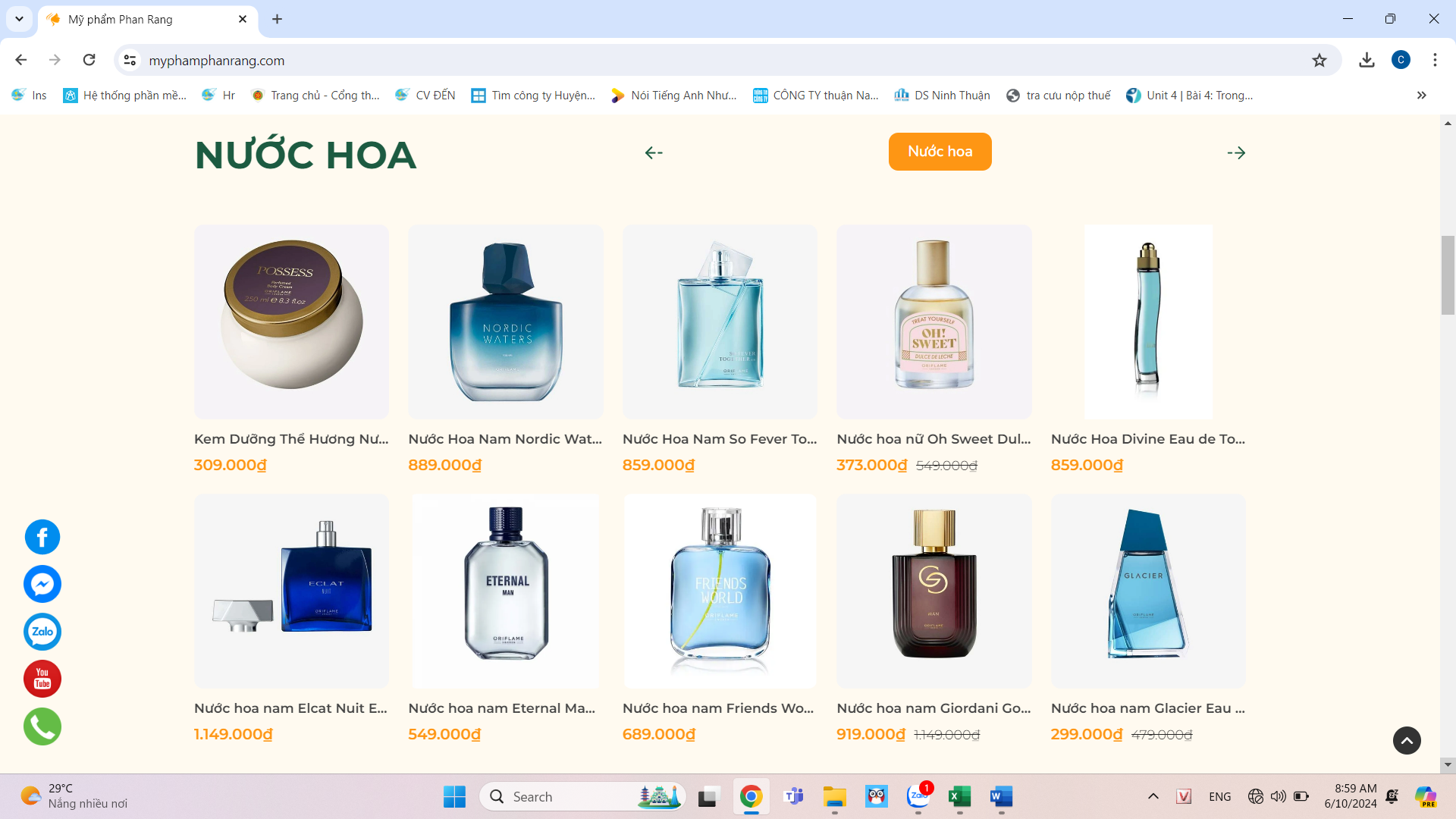Viewport: 1456px width, 819px height.
Task: Open the DS Ninh Thuận bookmark
Action: (x=943, y=95)
